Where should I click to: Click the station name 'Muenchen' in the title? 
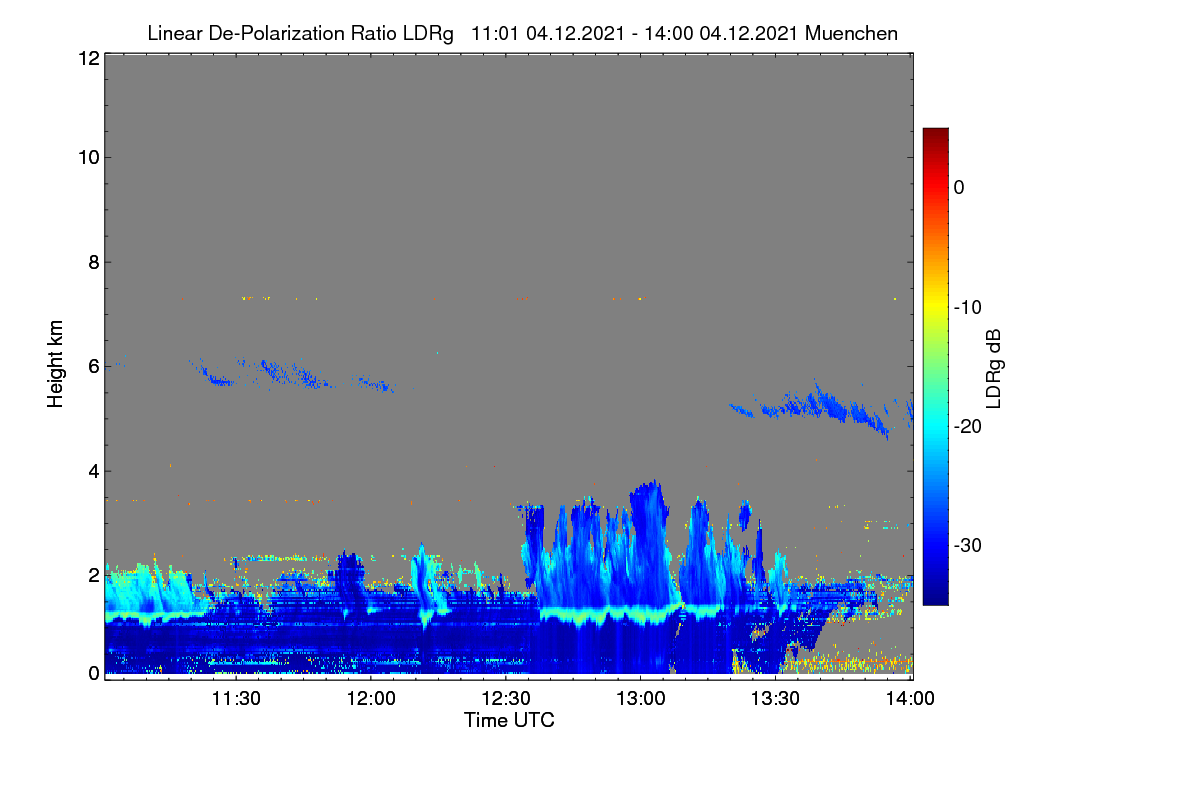[x=851, y=34]
